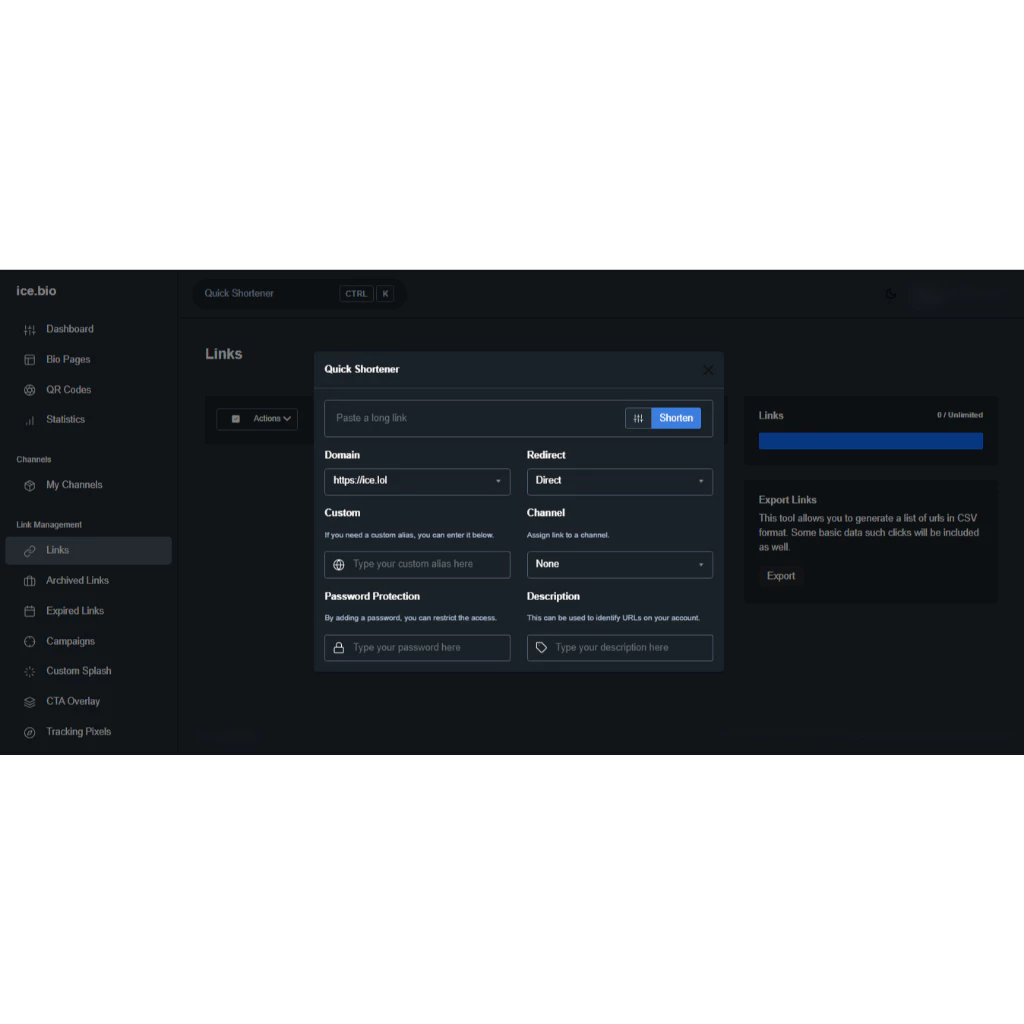Expand the Redirect dropdown set to Direct
Screen dimensions: 1024x1024
[x=619, y=481]
